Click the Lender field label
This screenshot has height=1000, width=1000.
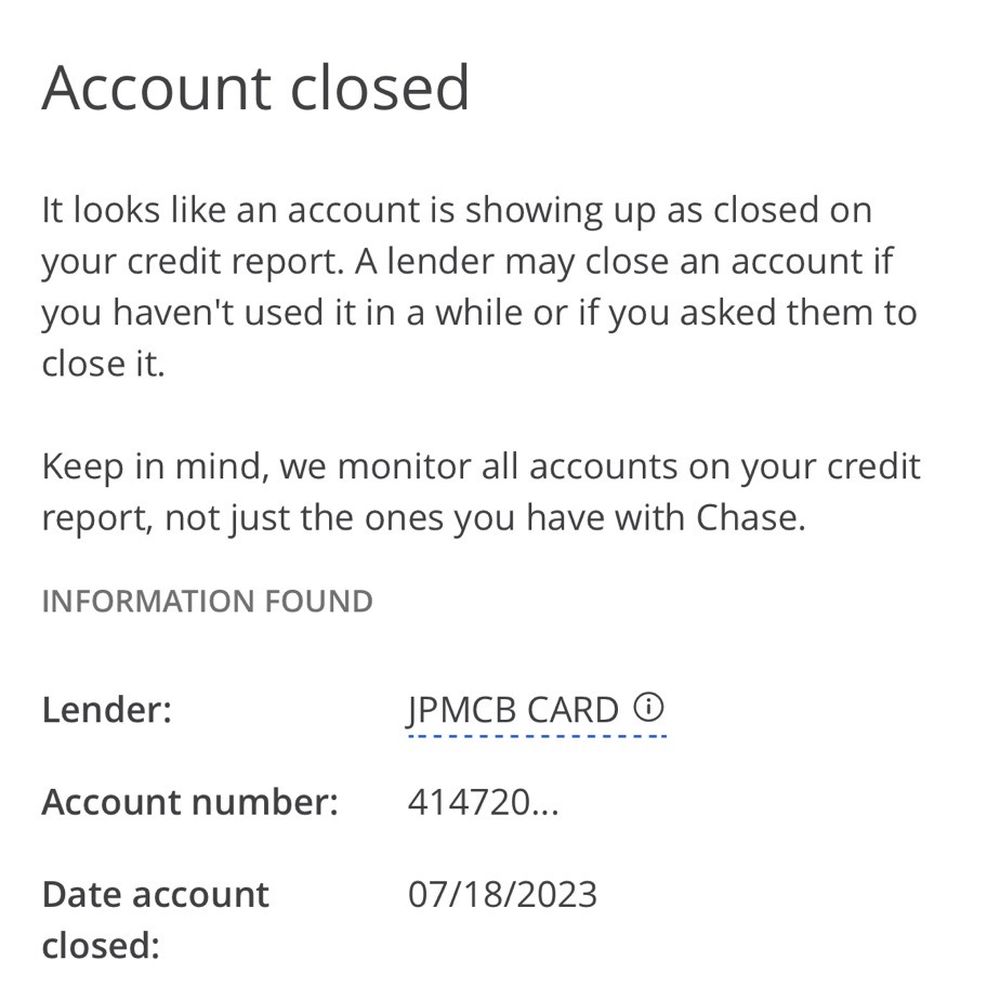click(107, 709)
